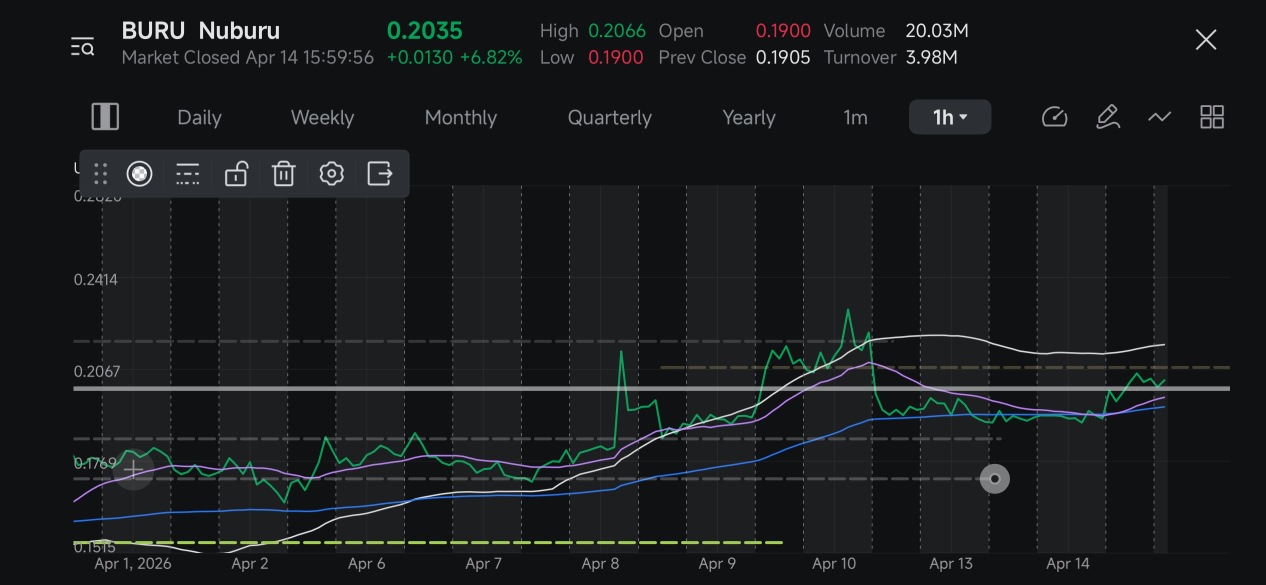Switch to the Daily timeframe
The image size is (1266, 585).
199,117
